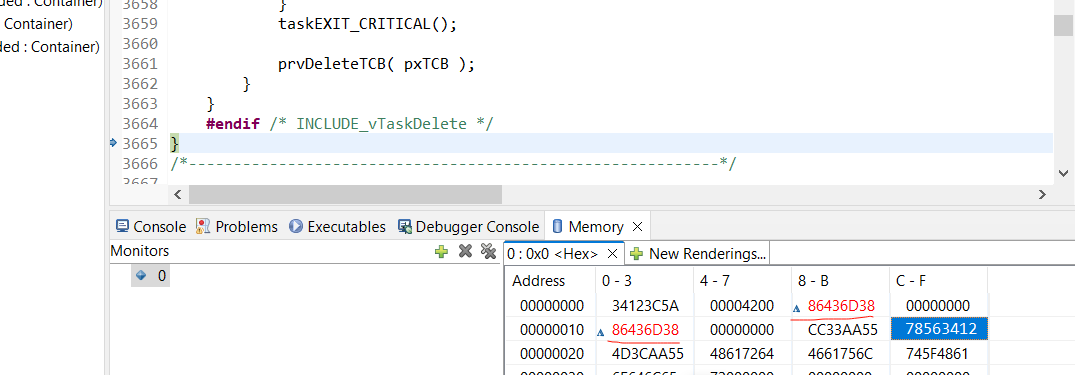Select memory cell 00004200
This screenshot has height=375, width=1075.
pos(742,305)
